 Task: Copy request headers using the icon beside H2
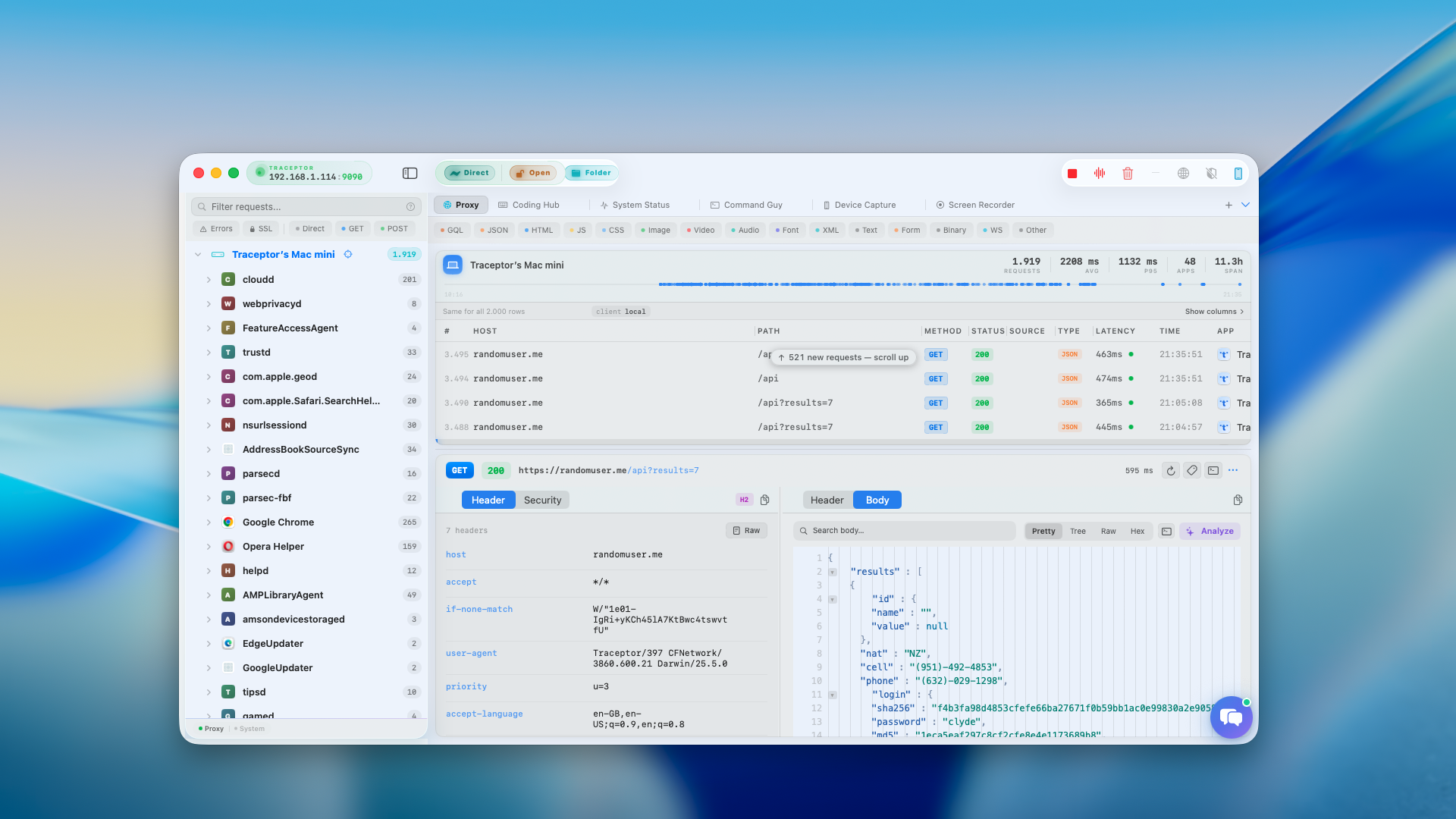click(765, 500)
